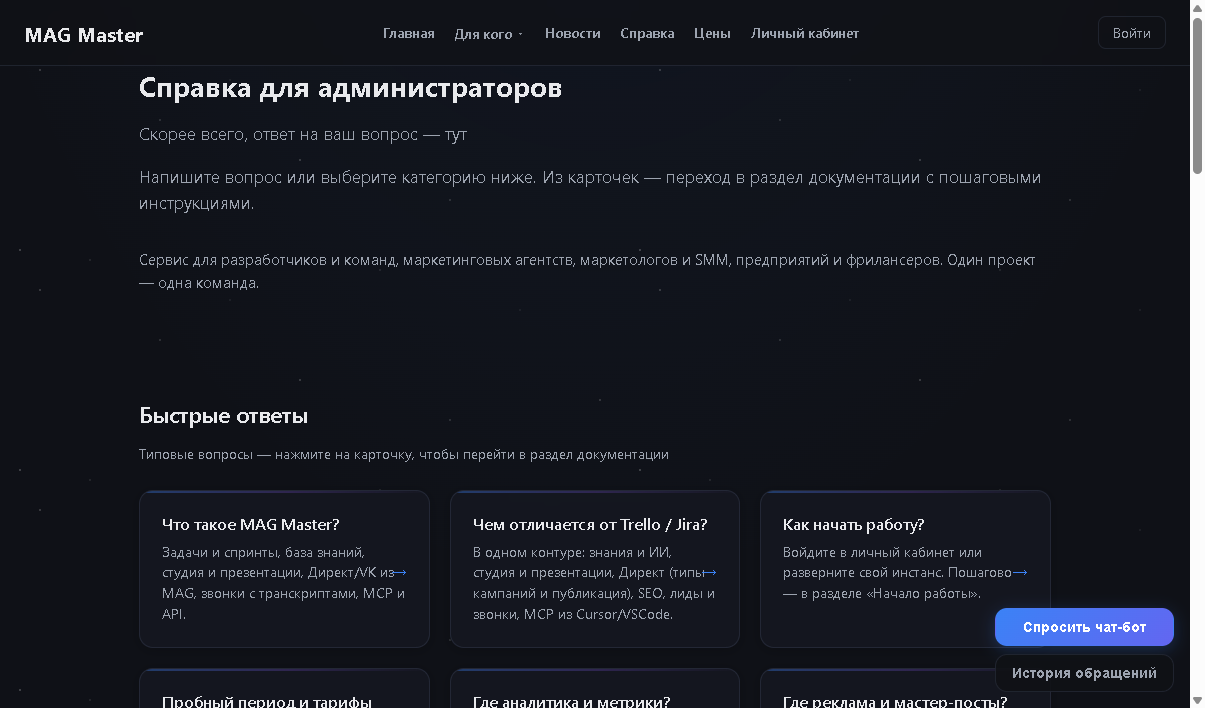
Task: Open the 'Пробный период и тарифы' card
Action: point(284,688)
